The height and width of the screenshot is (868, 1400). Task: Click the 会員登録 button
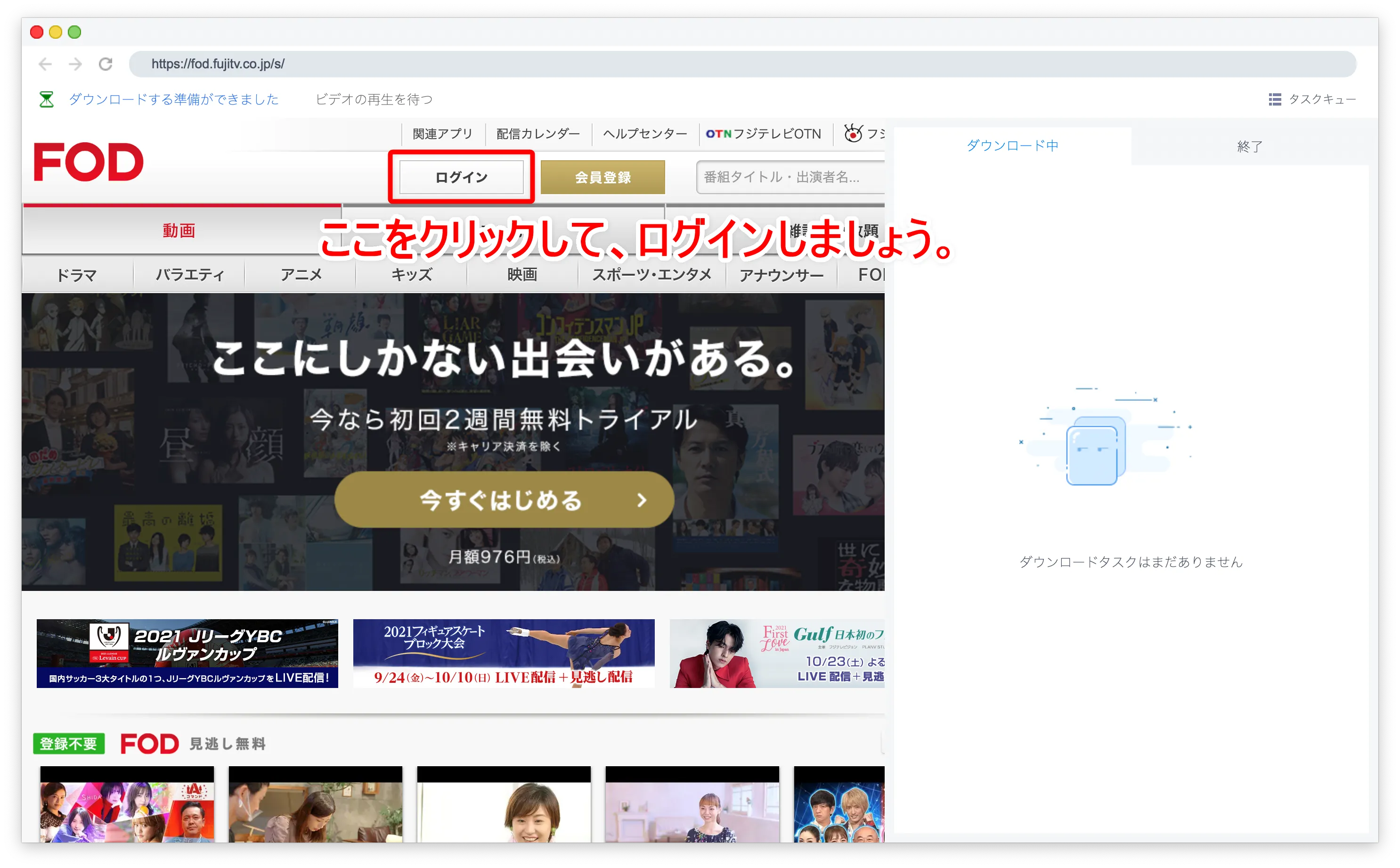point(602,177)
